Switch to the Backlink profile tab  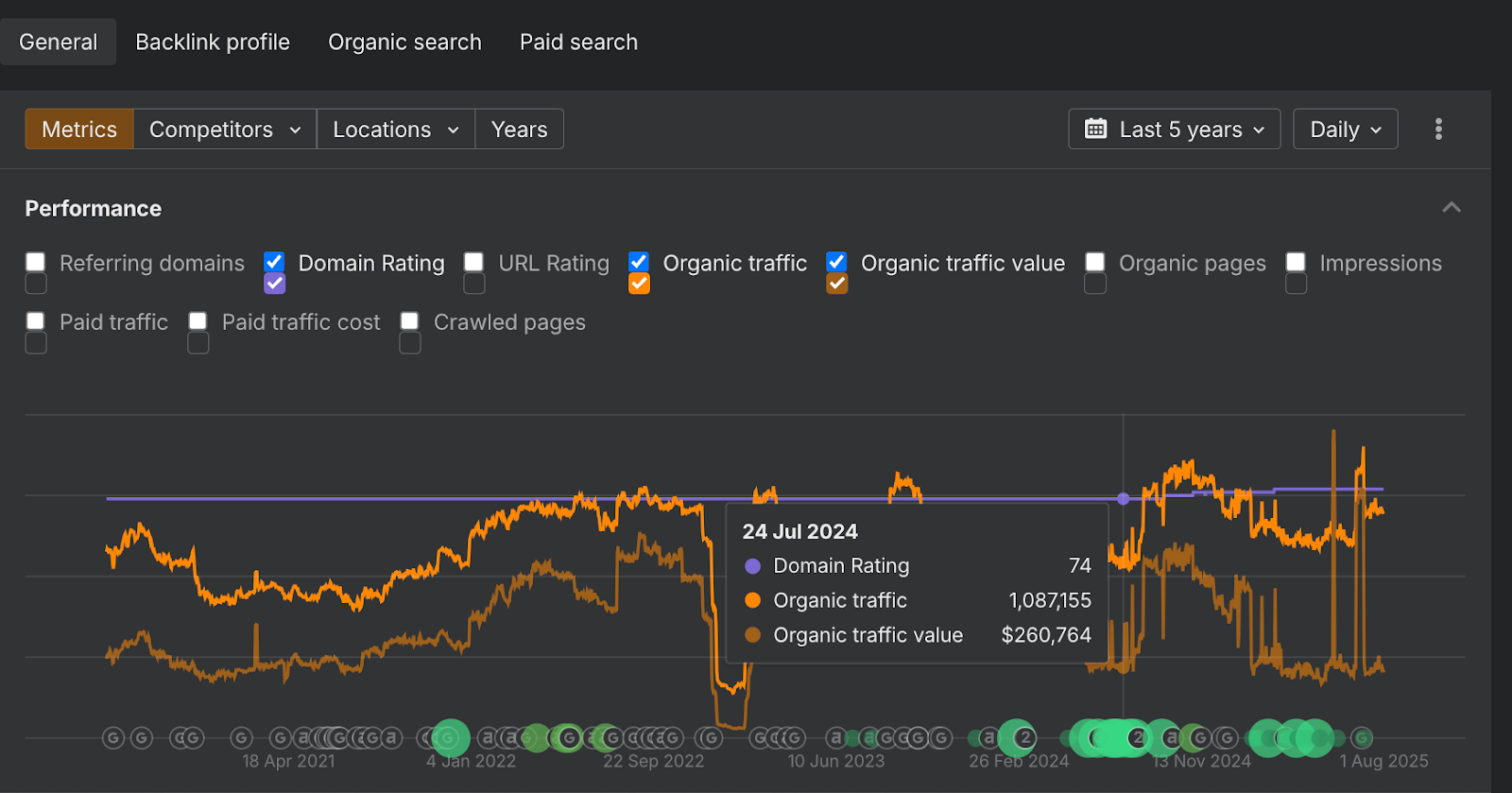coord(213,43)
